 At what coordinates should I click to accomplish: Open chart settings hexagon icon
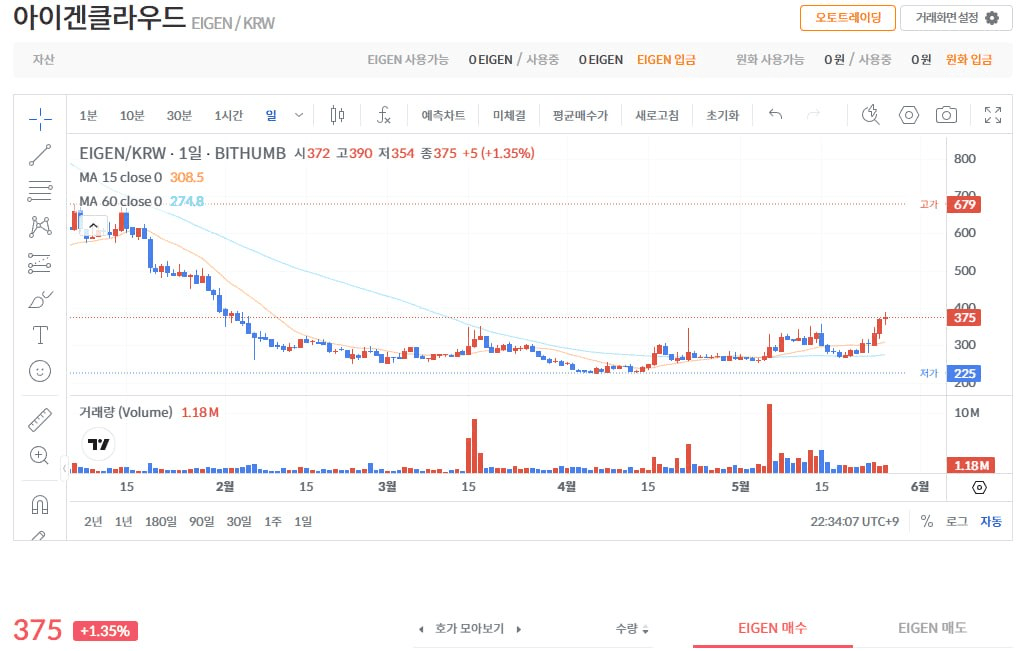909,115
